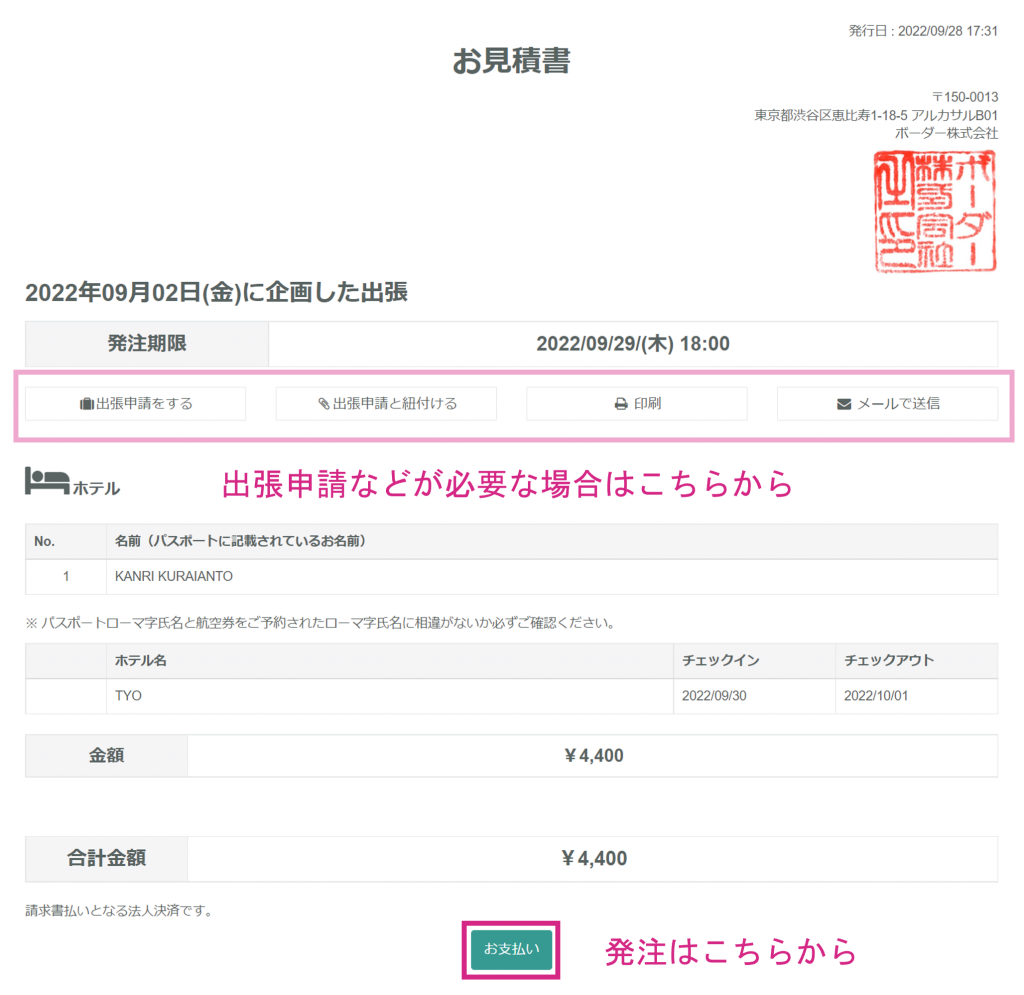Click the 出張申請をする button
The height and width of the screenshot is (995, 1024).
coord(135,403)
